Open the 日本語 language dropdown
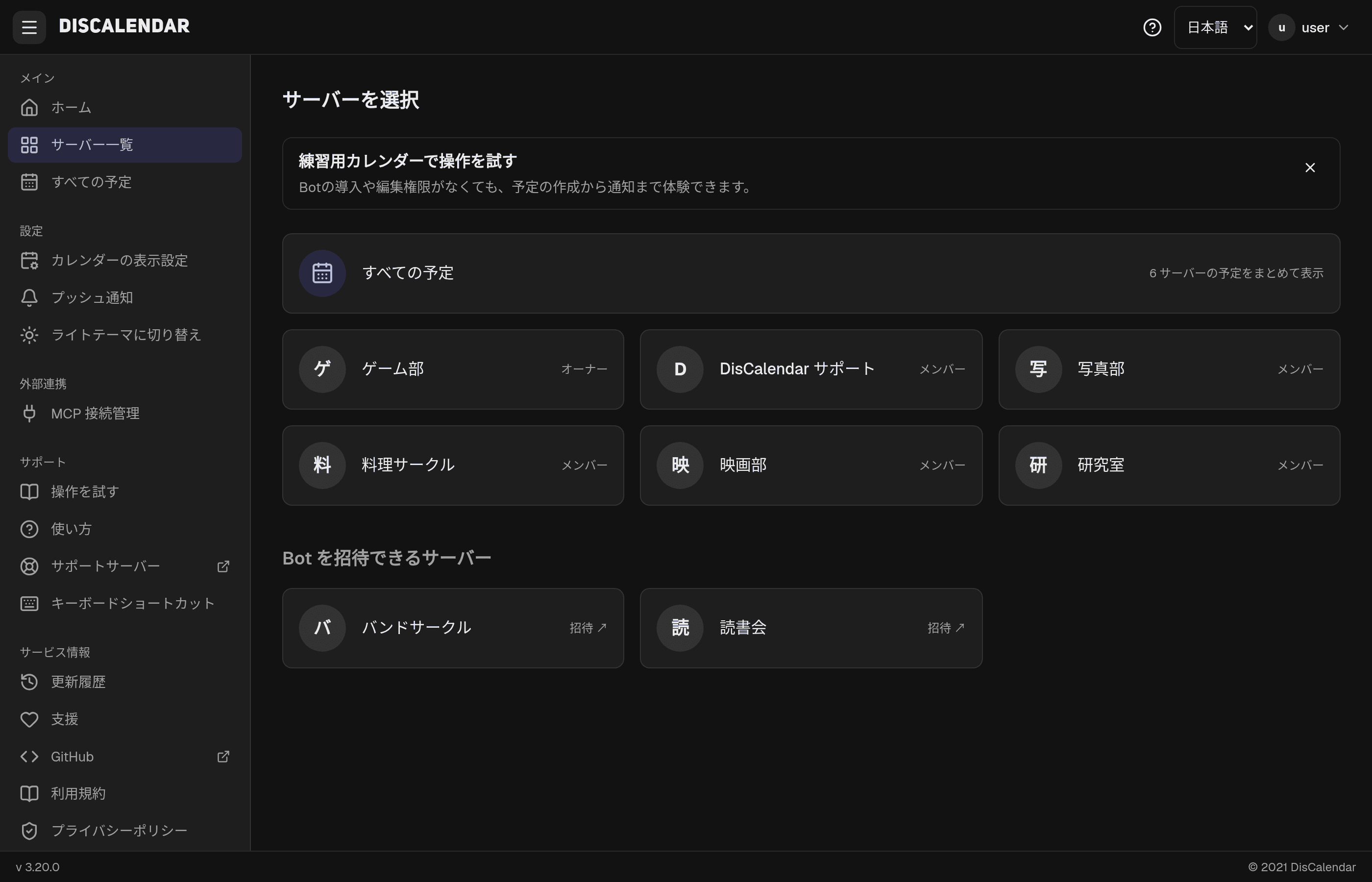Image resolution: width=1372 pixels, height=882 pixels. (1215, 27)
